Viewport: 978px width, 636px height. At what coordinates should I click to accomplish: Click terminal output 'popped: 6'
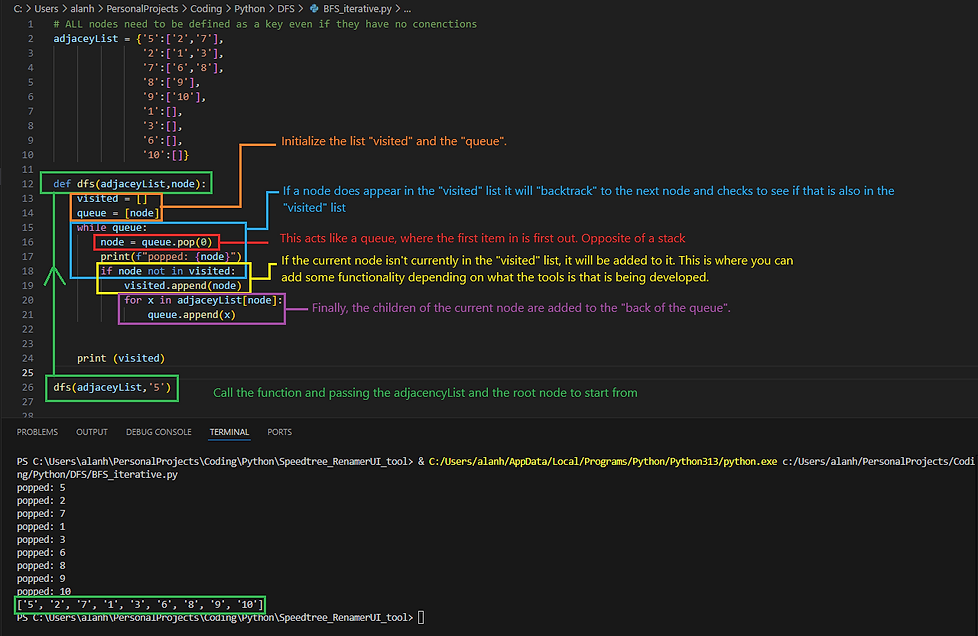[x=41, y=552]
